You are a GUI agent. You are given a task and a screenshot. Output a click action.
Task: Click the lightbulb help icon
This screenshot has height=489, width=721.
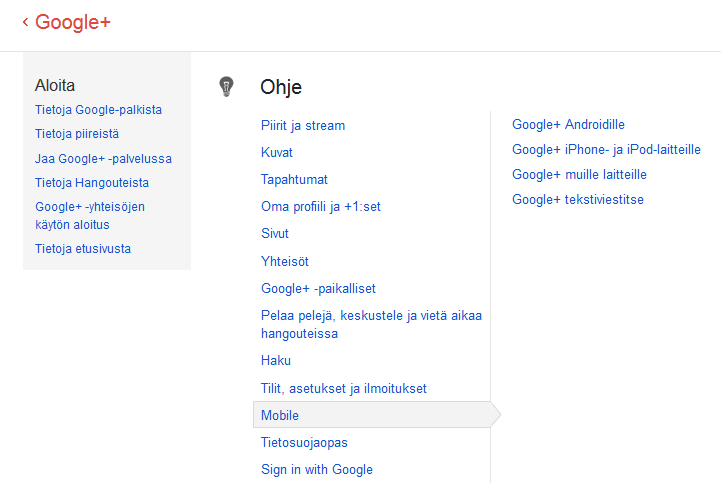(226, 87)
